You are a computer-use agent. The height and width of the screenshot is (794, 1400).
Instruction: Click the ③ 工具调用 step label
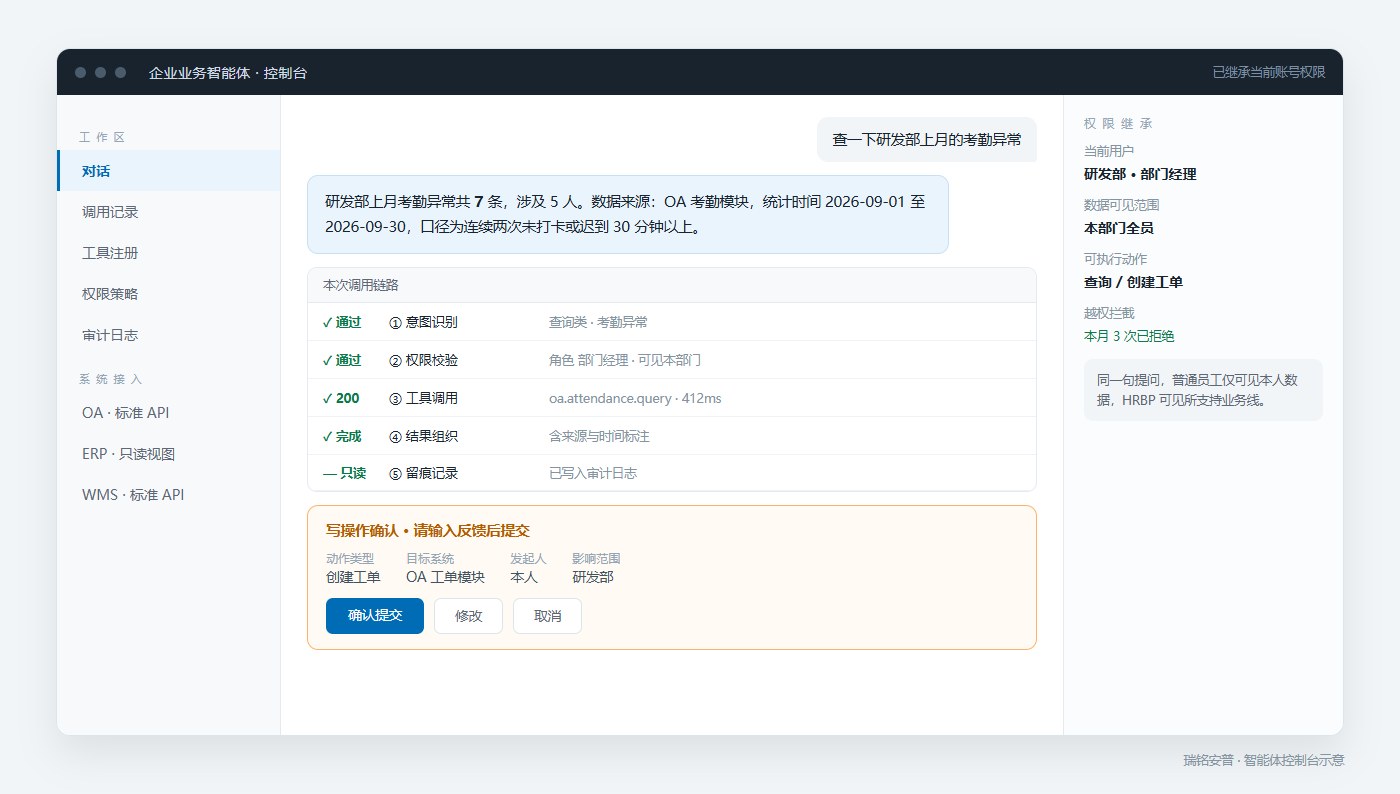tap(423, 398)
